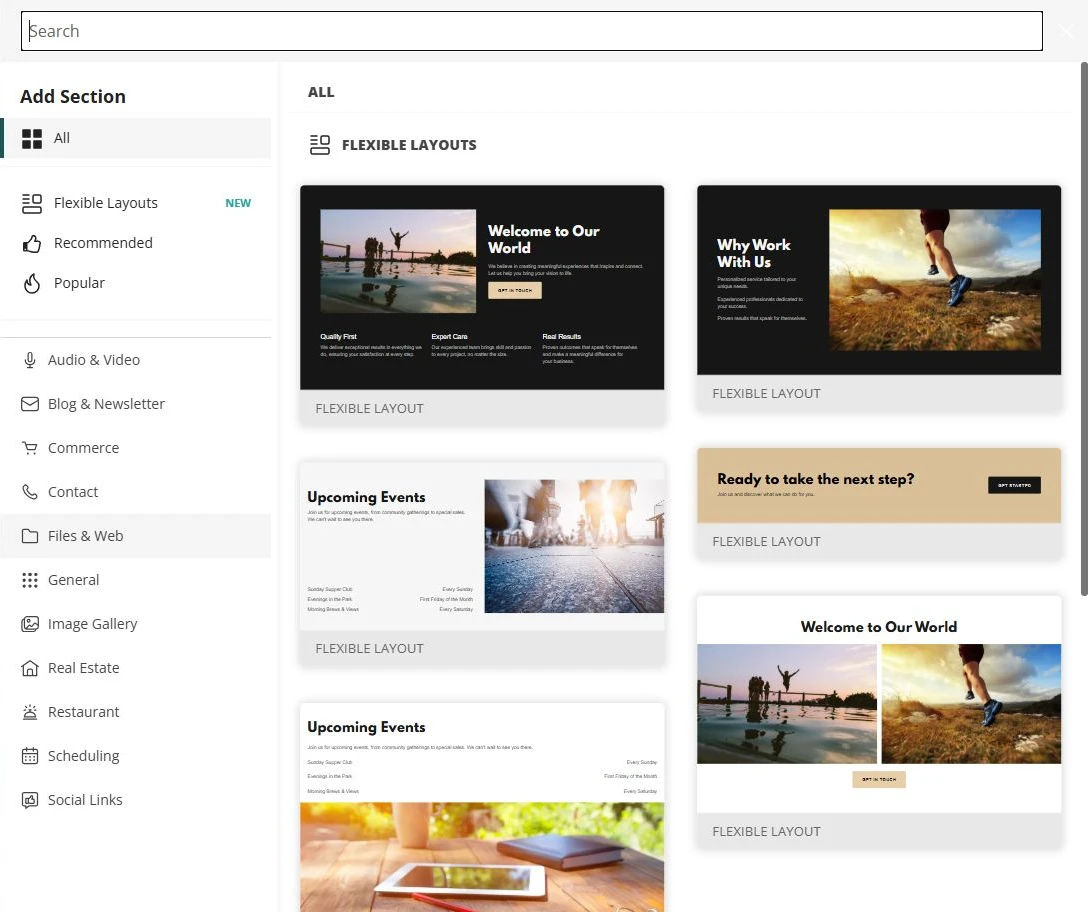
Task: Click the General dots grid icon
Action: (30, 580)
